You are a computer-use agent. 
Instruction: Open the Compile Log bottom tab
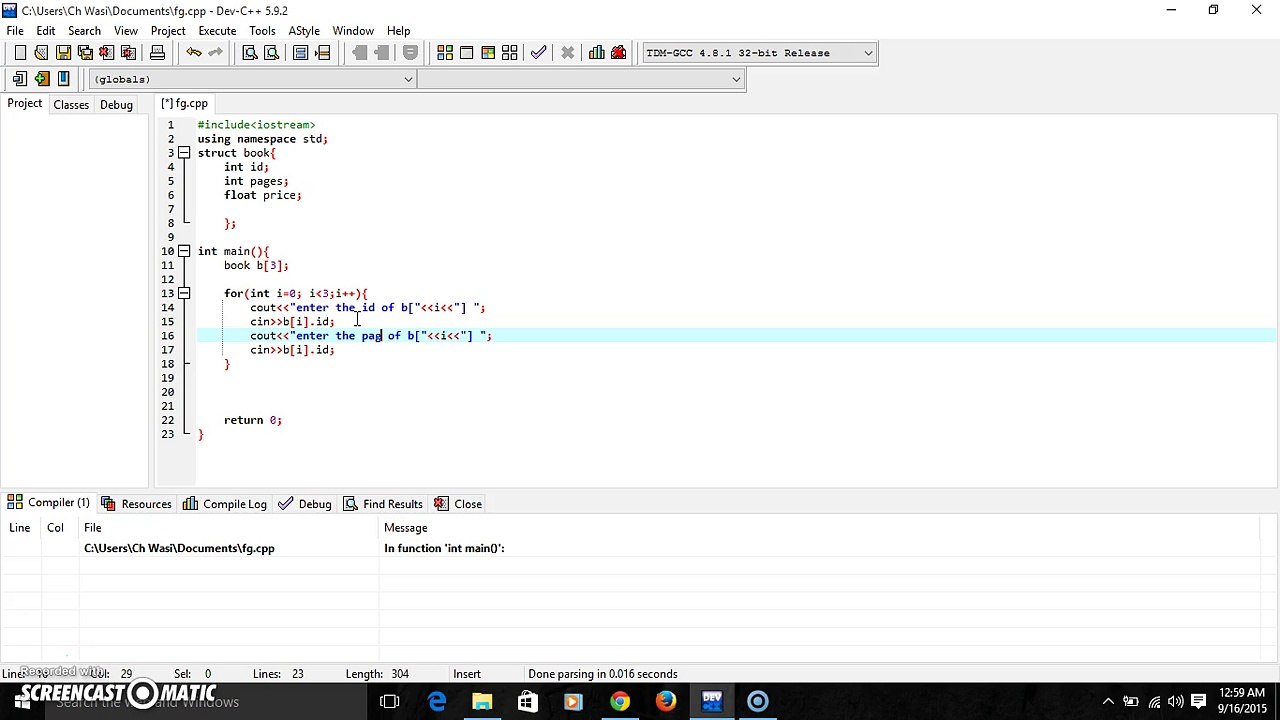pyautogui.click(x=225, y=504)
